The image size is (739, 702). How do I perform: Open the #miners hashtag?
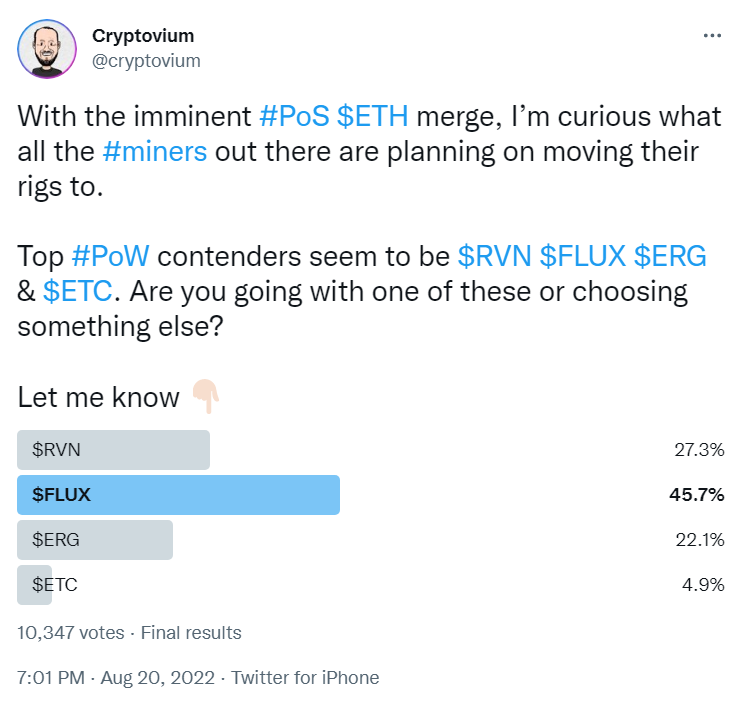point(154,152)
